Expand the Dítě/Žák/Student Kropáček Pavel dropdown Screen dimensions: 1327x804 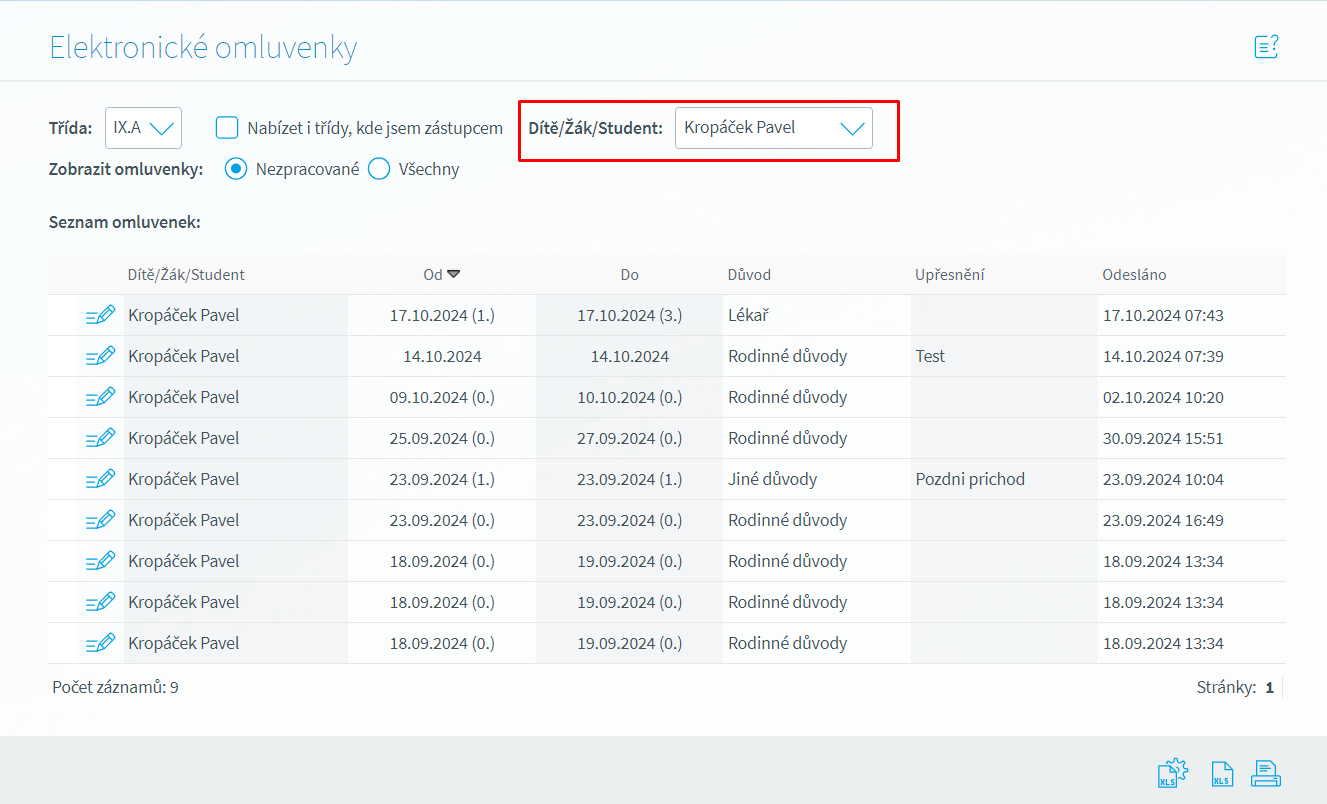774,128
